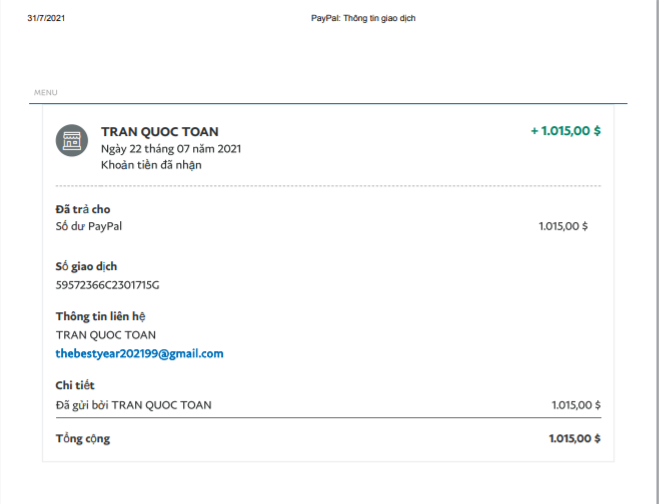659x504 pixels.
Task: Click the amount beside Số dư PayPal
Action: 563,226
